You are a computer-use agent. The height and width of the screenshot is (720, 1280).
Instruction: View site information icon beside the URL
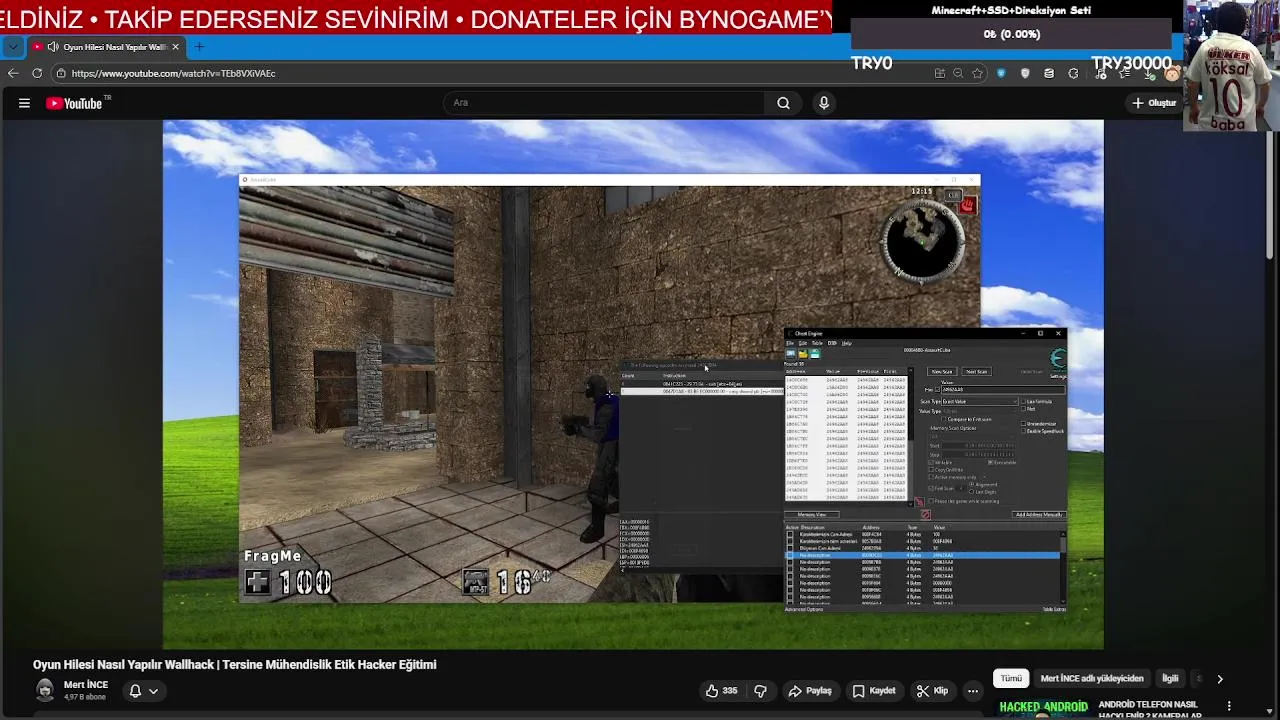pos(61,73)
